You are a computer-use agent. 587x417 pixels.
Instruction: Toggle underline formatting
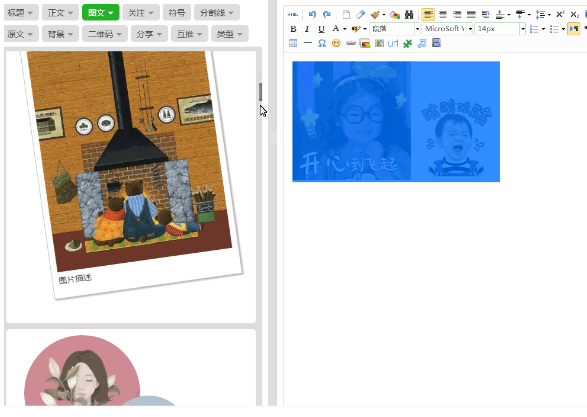(321, 29)
